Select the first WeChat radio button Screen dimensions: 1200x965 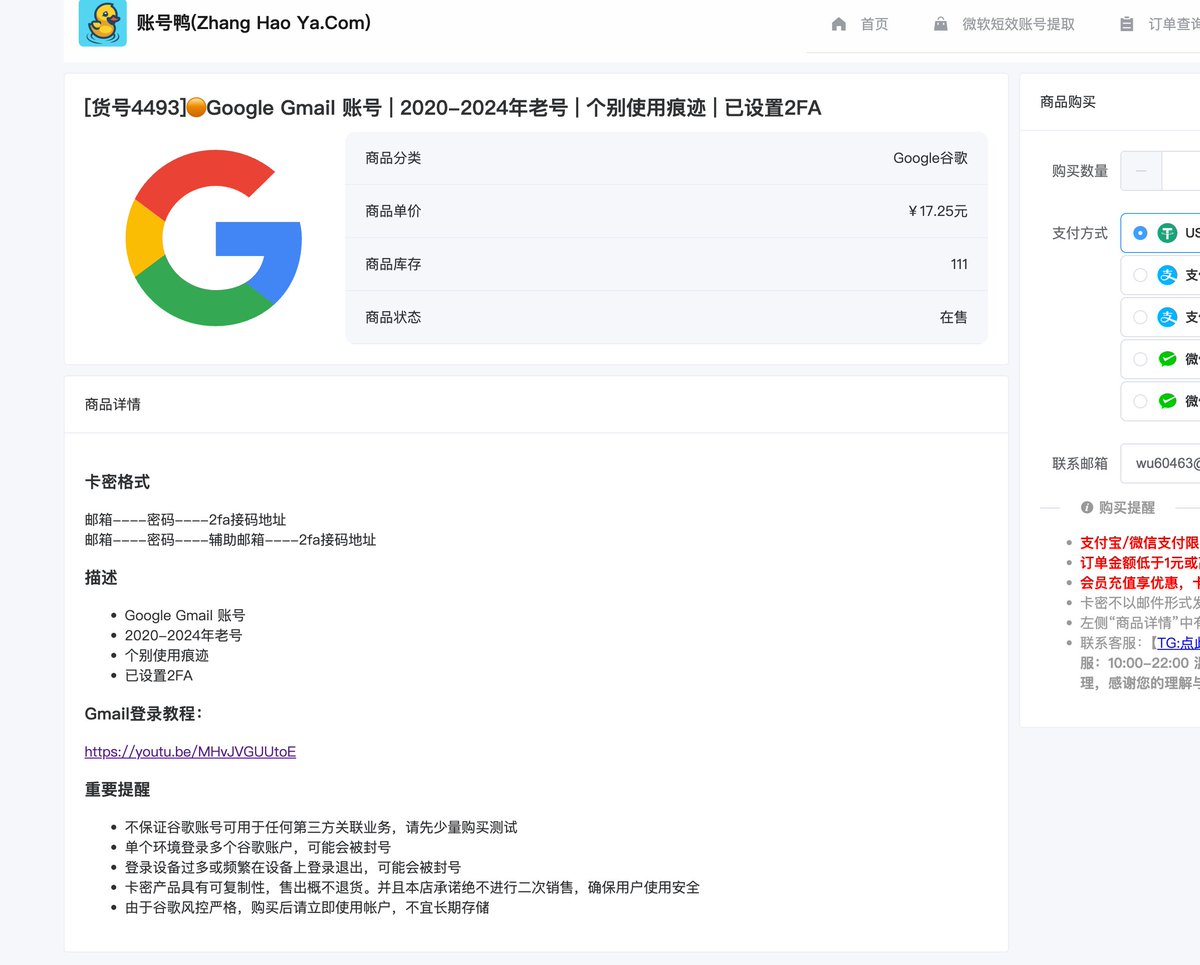click(x=1140, y=359)
